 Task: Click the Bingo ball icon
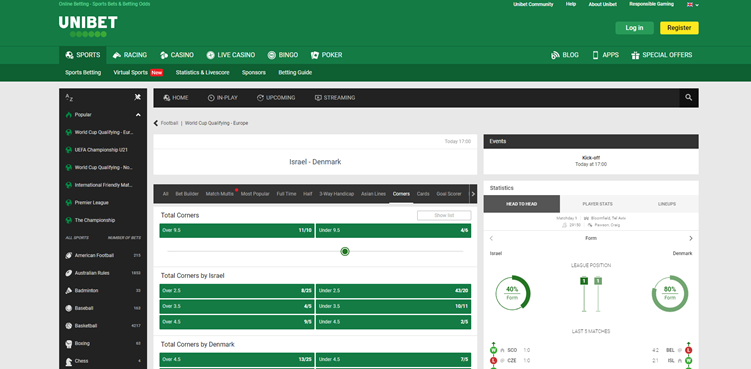click(x=272, y=55)
